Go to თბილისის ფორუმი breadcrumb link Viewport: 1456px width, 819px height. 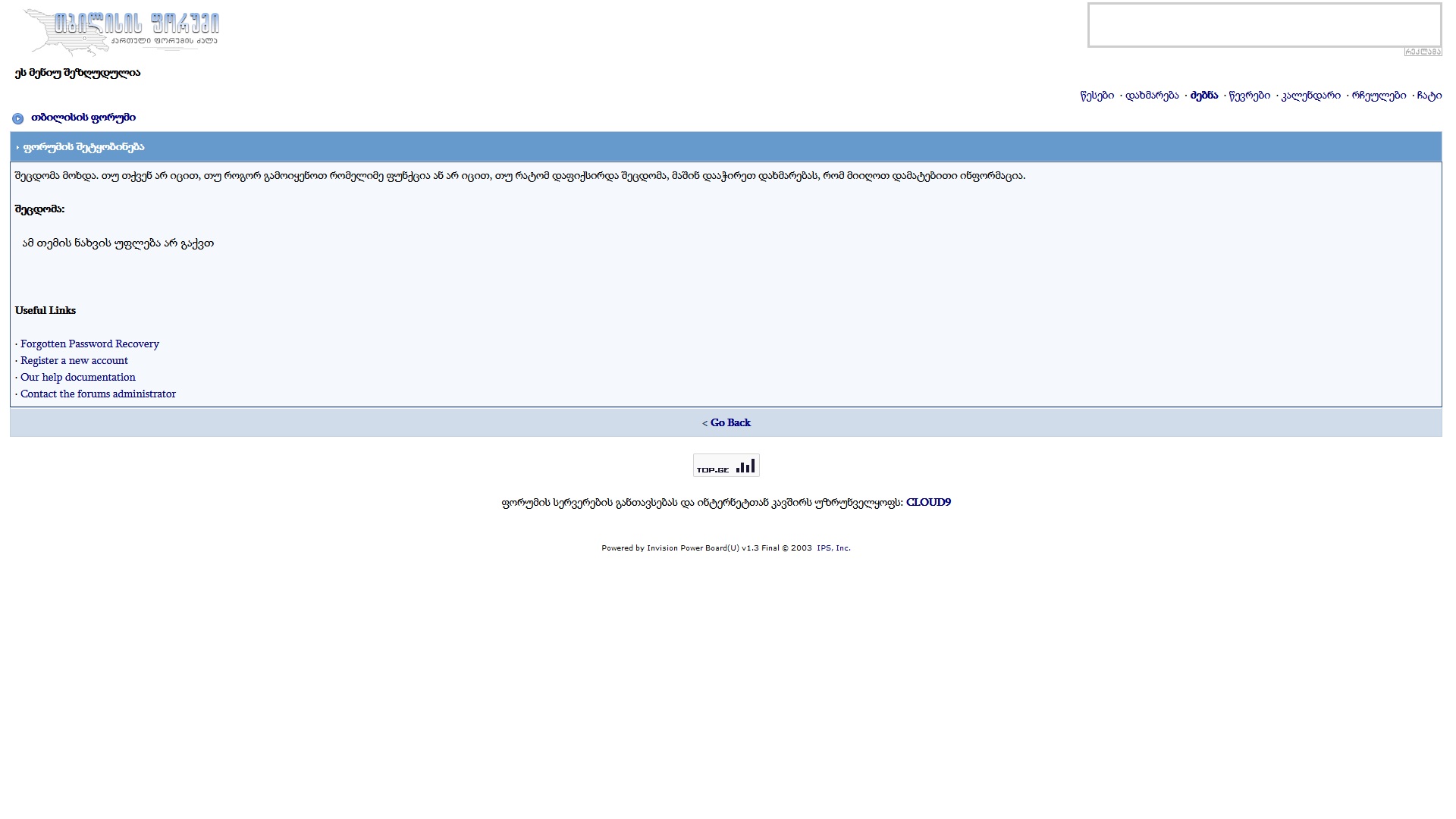coord(83,118)
